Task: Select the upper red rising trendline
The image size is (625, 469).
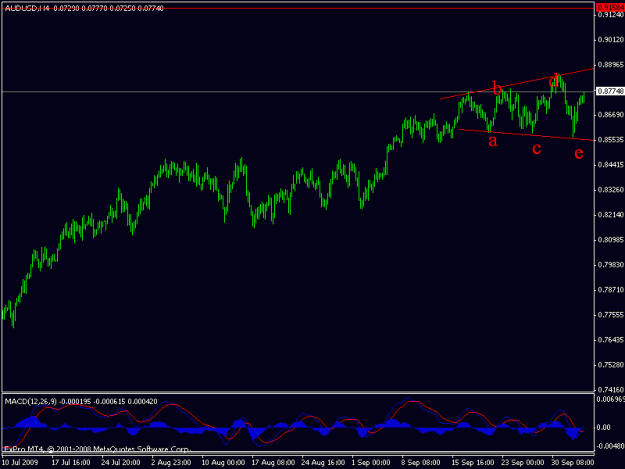Action: 517,84
